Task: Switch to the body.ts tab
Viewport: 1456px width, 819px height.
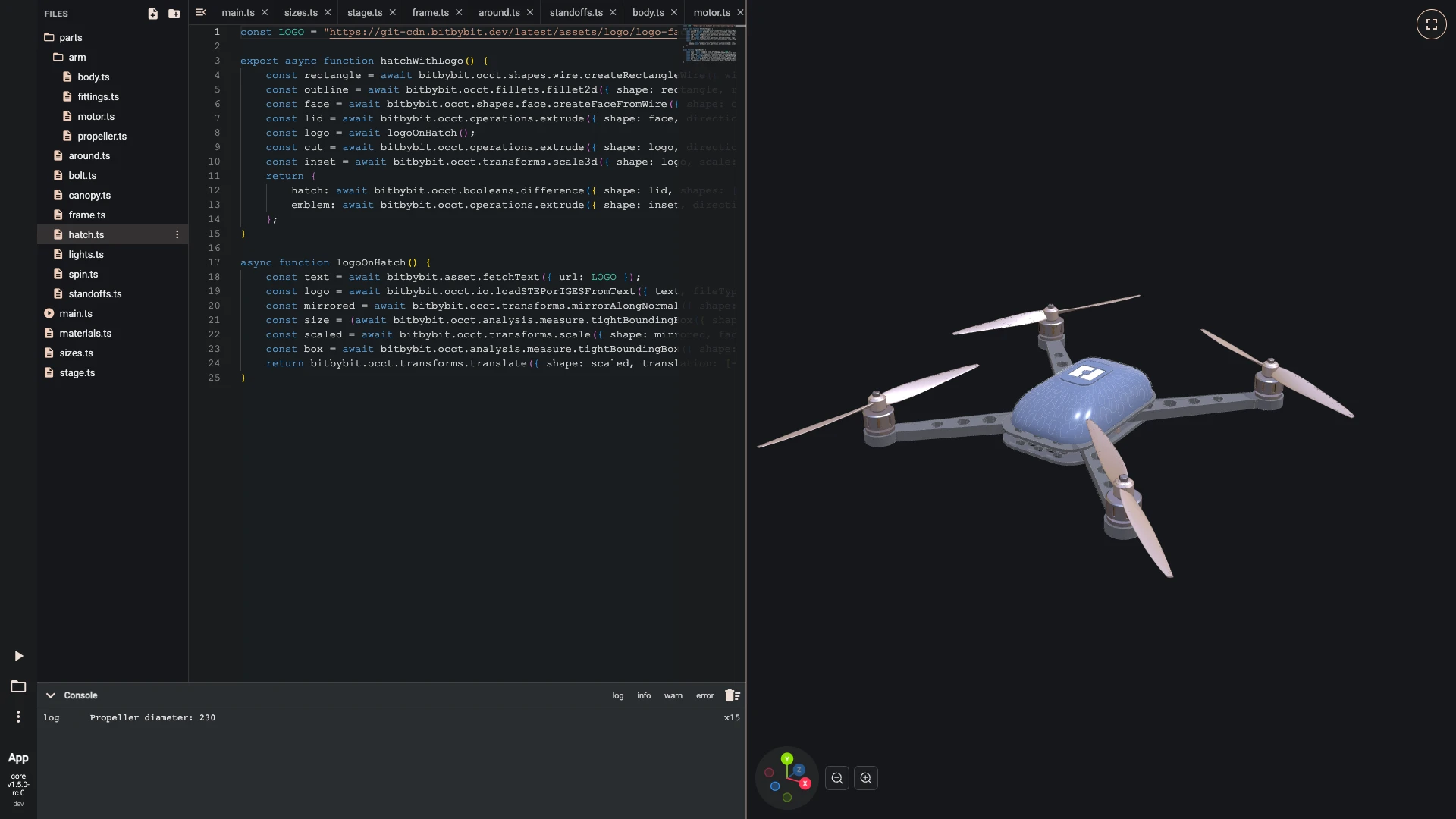Action: (648, 13)
